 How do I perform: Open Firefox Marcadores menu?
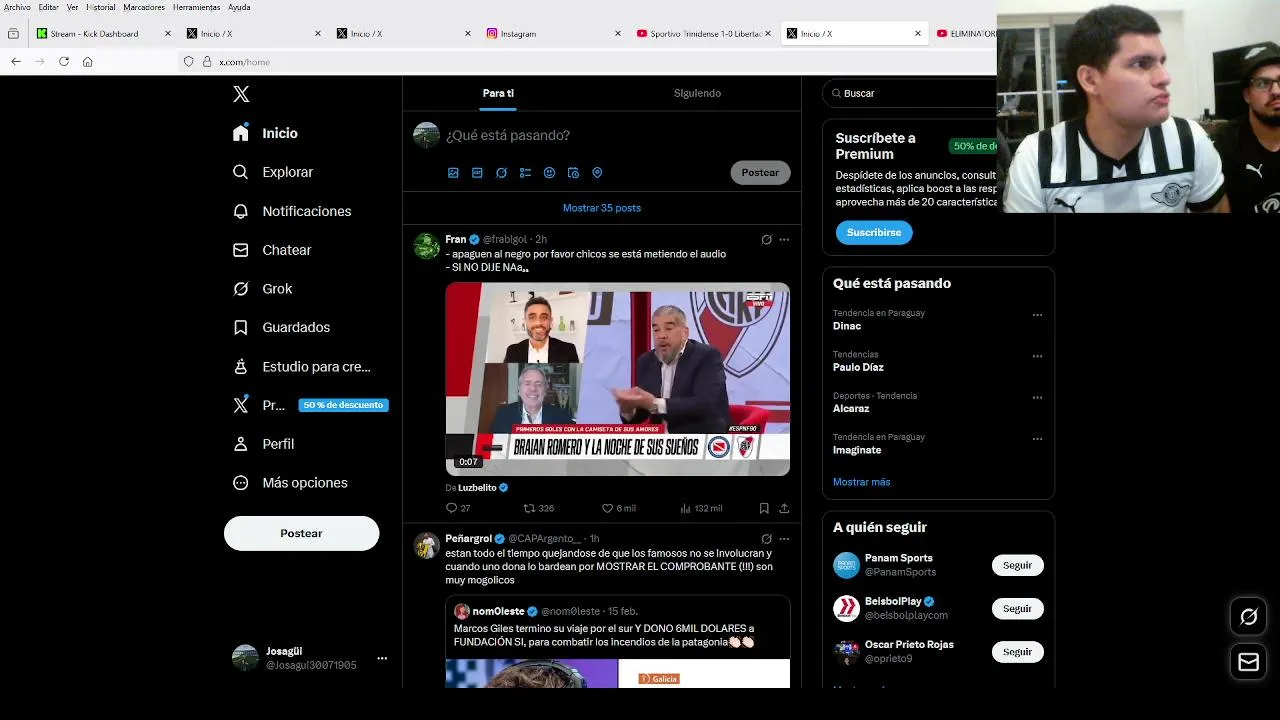coord(144,7)
